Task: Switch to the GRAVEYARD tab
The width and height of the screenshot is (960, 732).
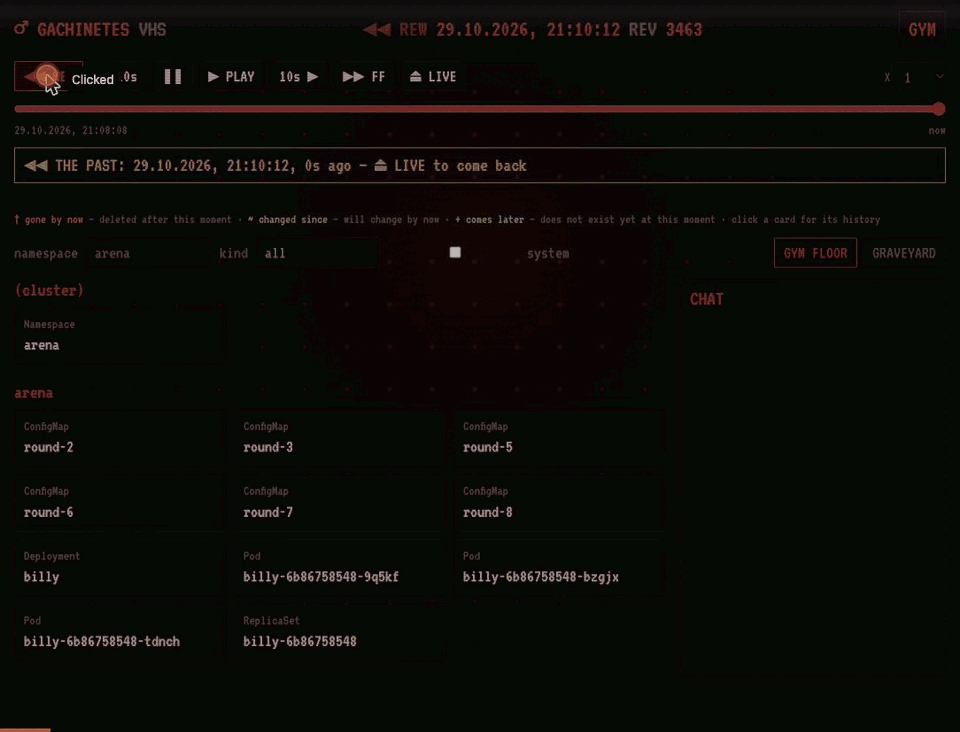Action: click(904, 253)
